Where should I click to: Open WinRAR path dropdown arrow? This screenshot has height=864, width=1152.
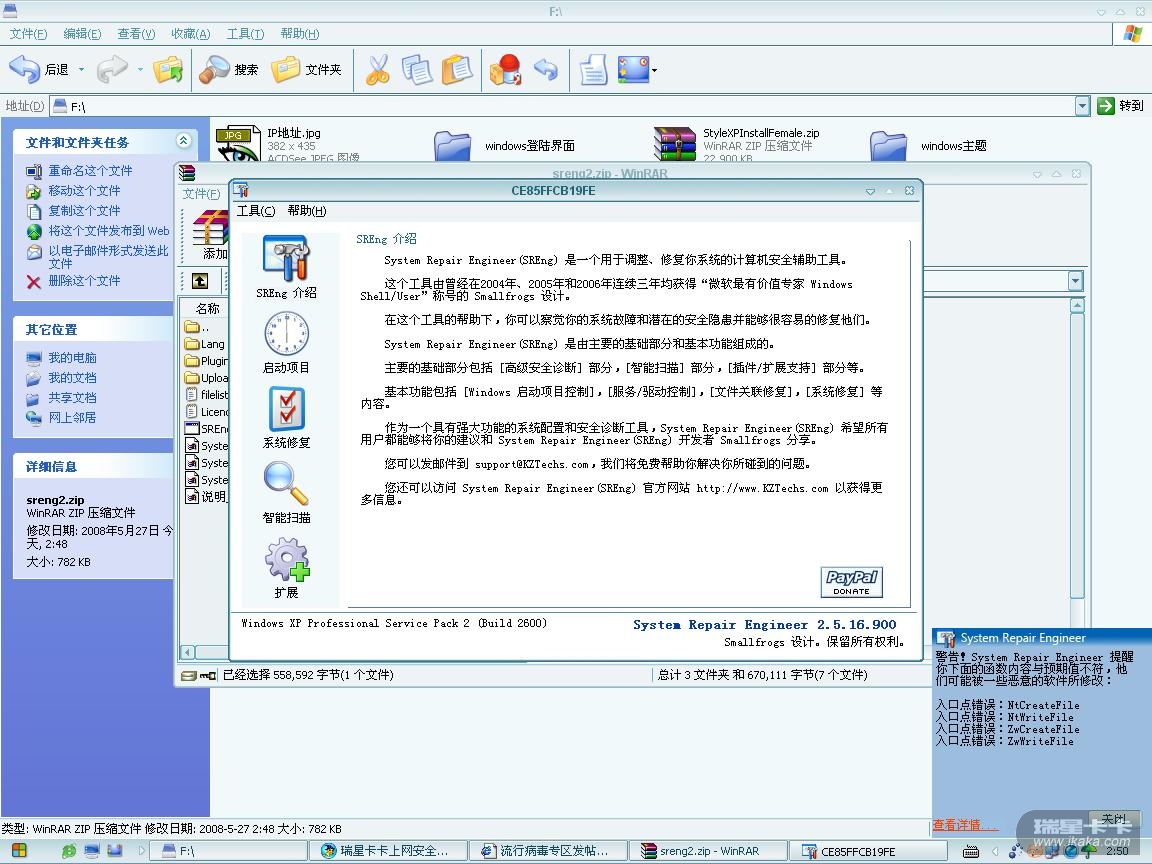(1076, 281)
